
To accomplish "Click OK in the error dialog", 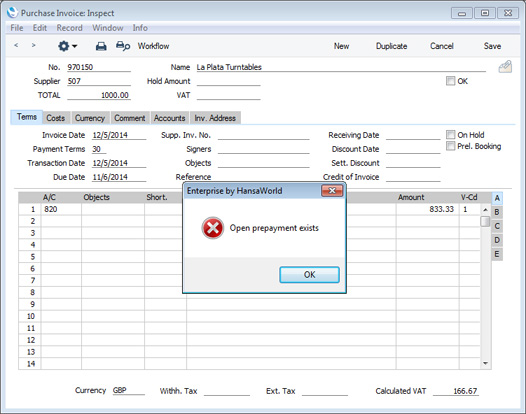I will point(309,275).
